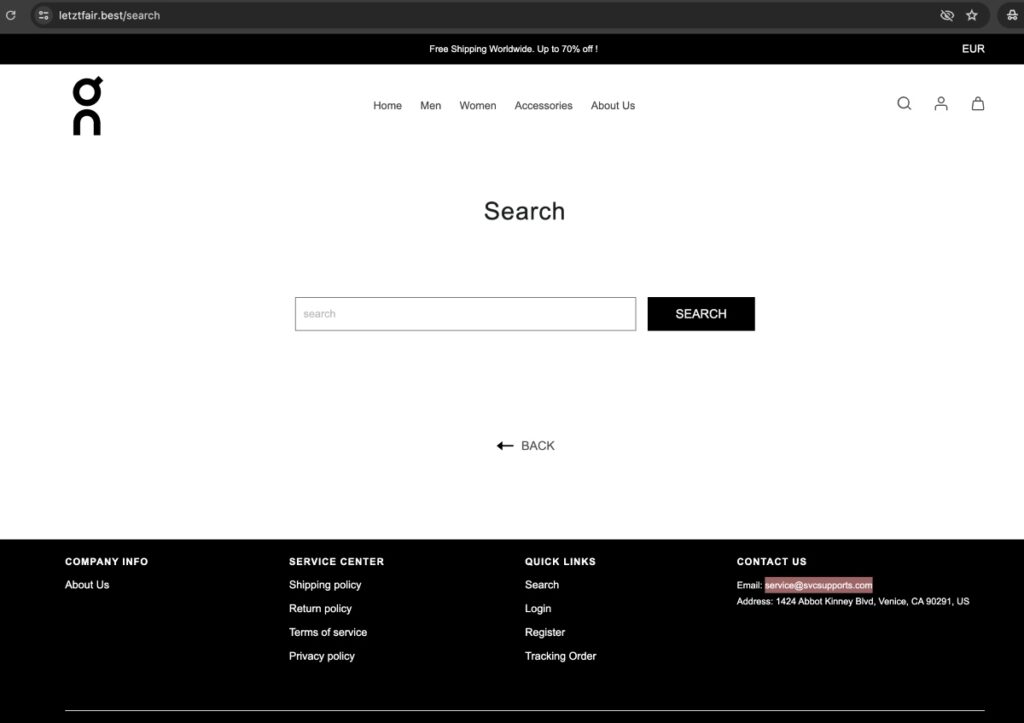Focus the search text input field
Image resolution: width=1024 pixels, height=723 pixels.
[x=465, y=314]
